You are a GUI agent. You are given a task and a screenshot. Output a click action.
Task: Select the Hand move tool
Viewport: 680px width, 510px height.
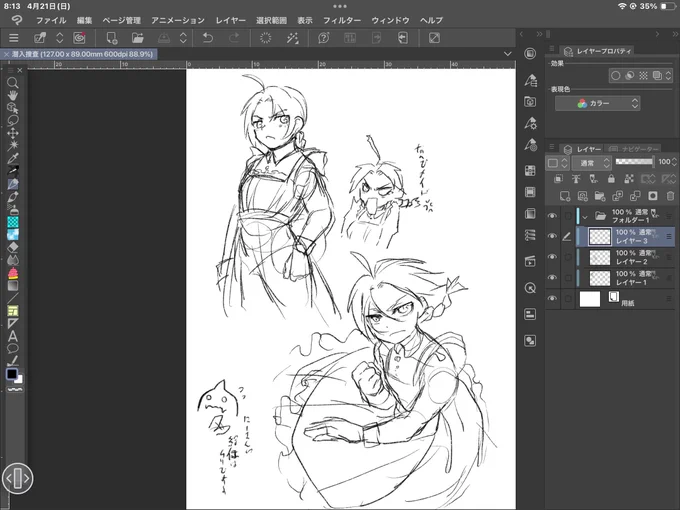coord(13,95)
